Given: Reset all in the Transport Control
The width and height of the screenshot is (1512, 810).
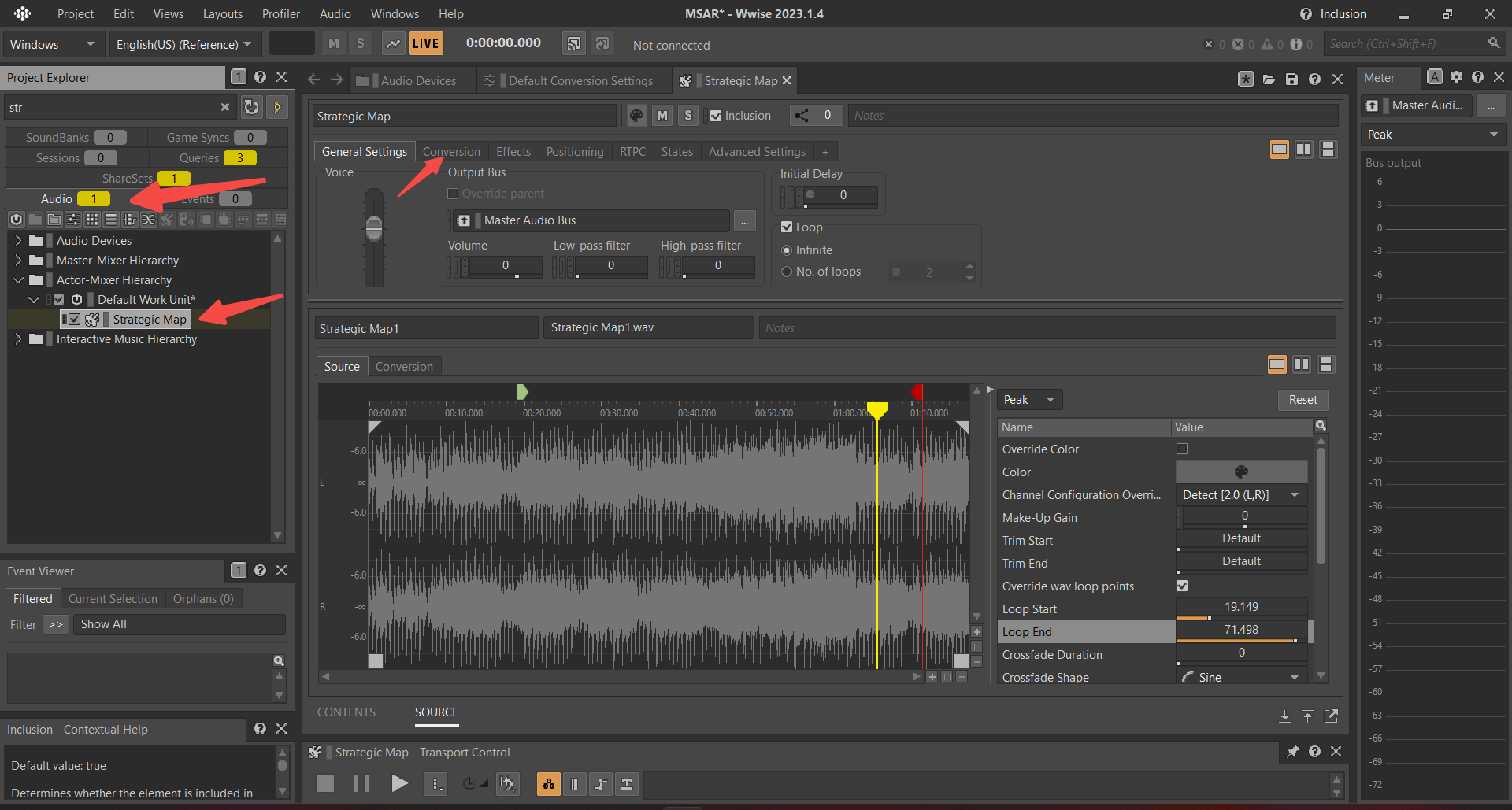Looking at the screenshot, I should [x=508, y=783].
